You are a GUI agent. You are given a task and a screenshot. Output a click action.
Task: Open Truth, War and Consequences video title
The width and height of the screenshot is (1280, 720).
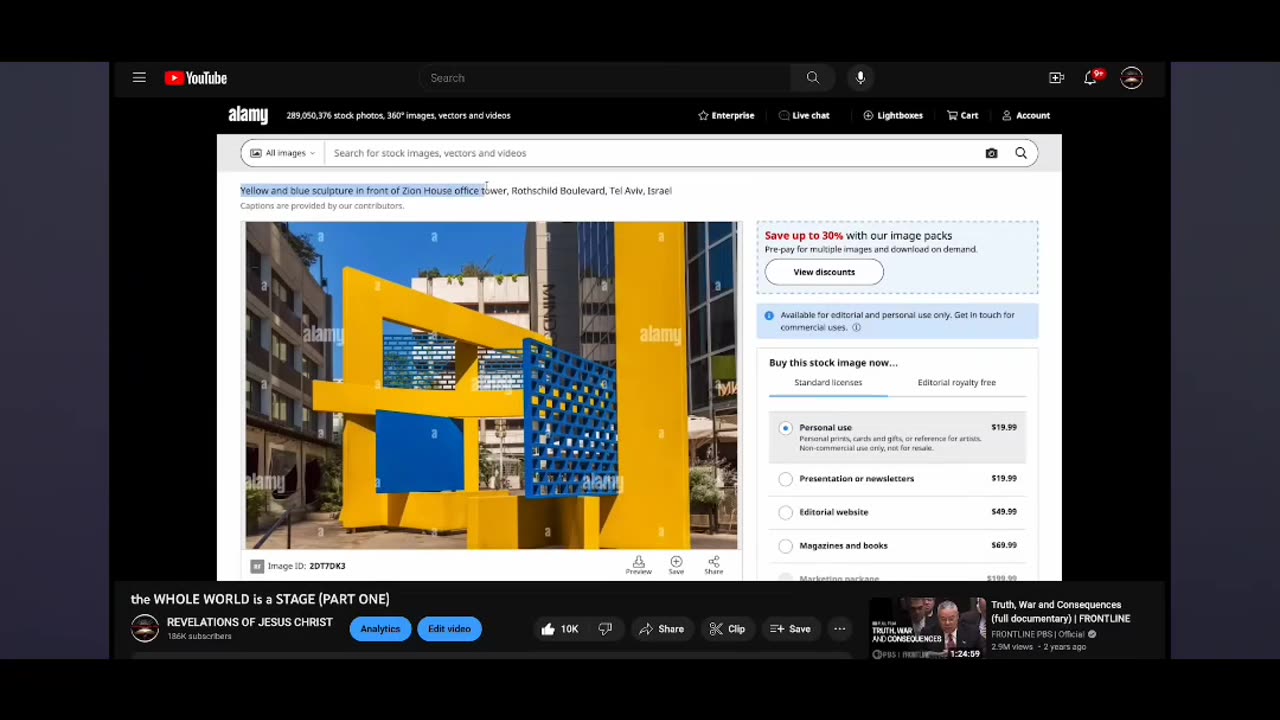(x=1060, y=612)
